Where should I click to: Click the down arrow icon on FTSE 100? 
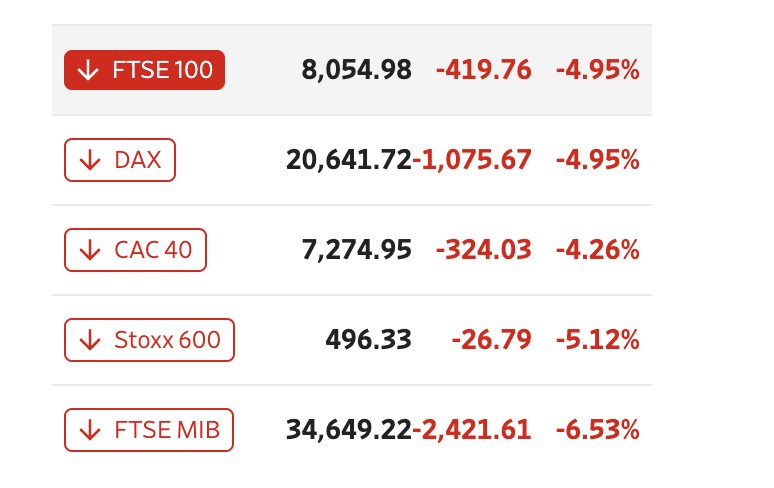[x=89, y=70]
